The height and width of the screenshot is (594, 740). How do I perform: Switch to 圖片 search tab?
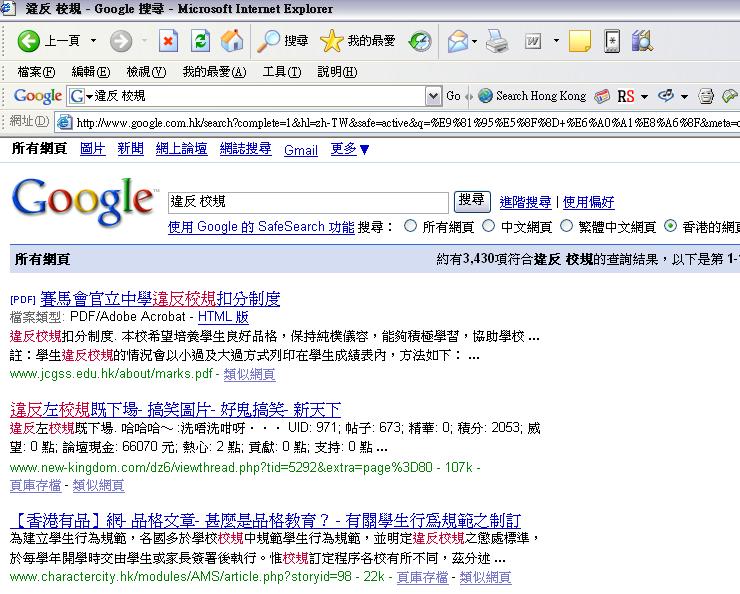pyautogui.click(x=92, y=149)
